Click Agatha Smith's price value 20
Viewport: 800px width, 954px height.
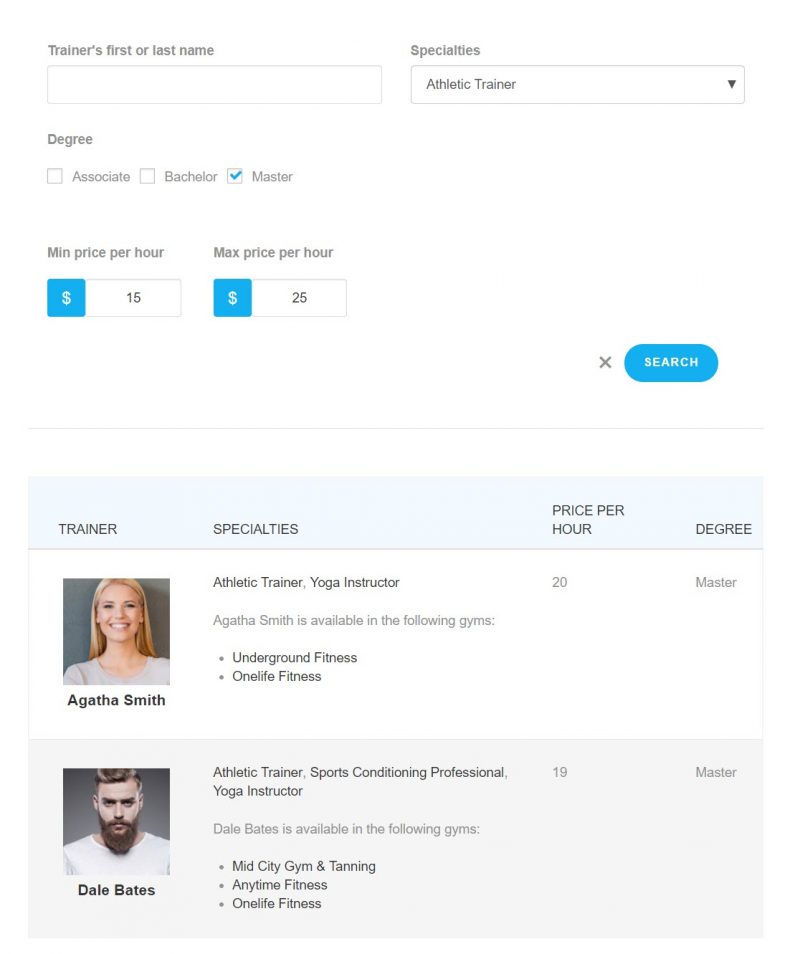pyautogui.click(x=560, y=583)
